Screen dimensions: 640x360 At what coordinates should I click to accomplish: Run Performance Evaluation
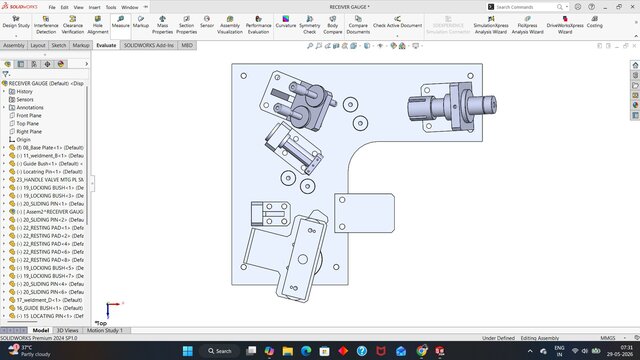pyautogui.click(x=258, y=25)
